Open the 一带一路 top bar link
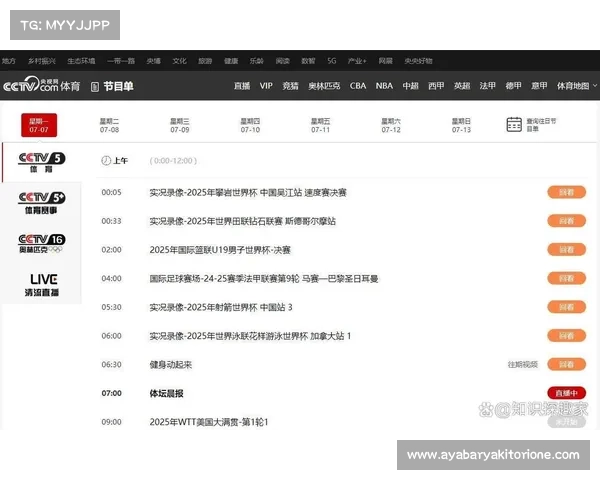Image resolution: width=600 pixels, height=480 pixels. [x=121, y=61]
